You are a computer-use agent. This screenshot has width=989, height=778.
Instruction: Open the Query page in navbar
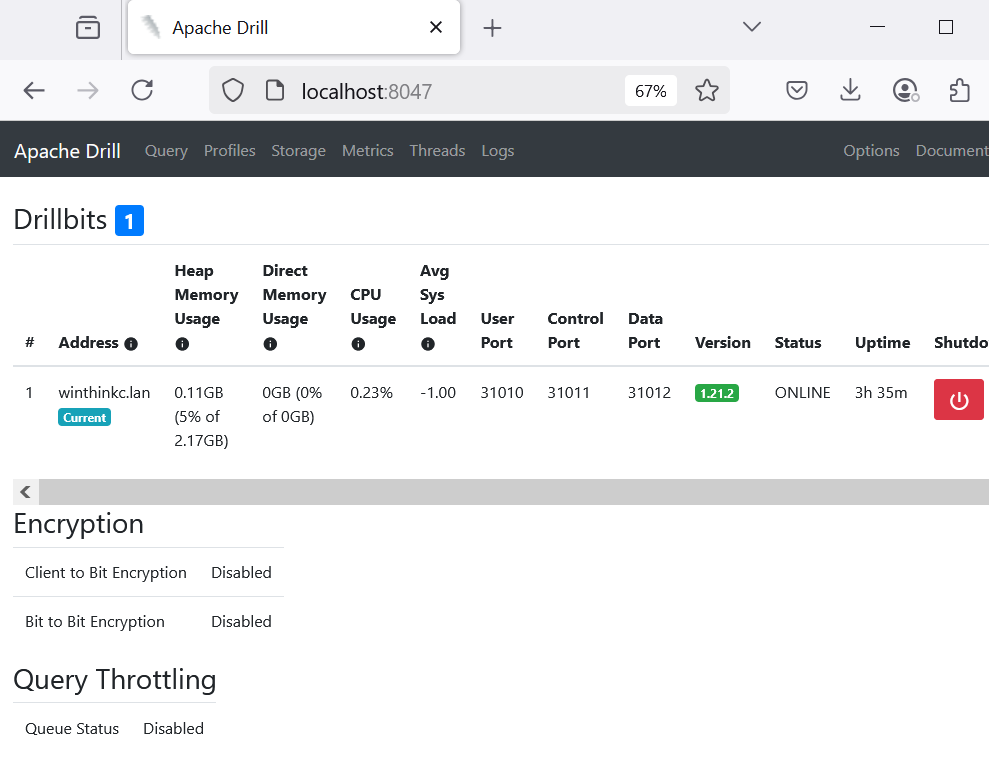pyautogui.click(x=166, y=151)
